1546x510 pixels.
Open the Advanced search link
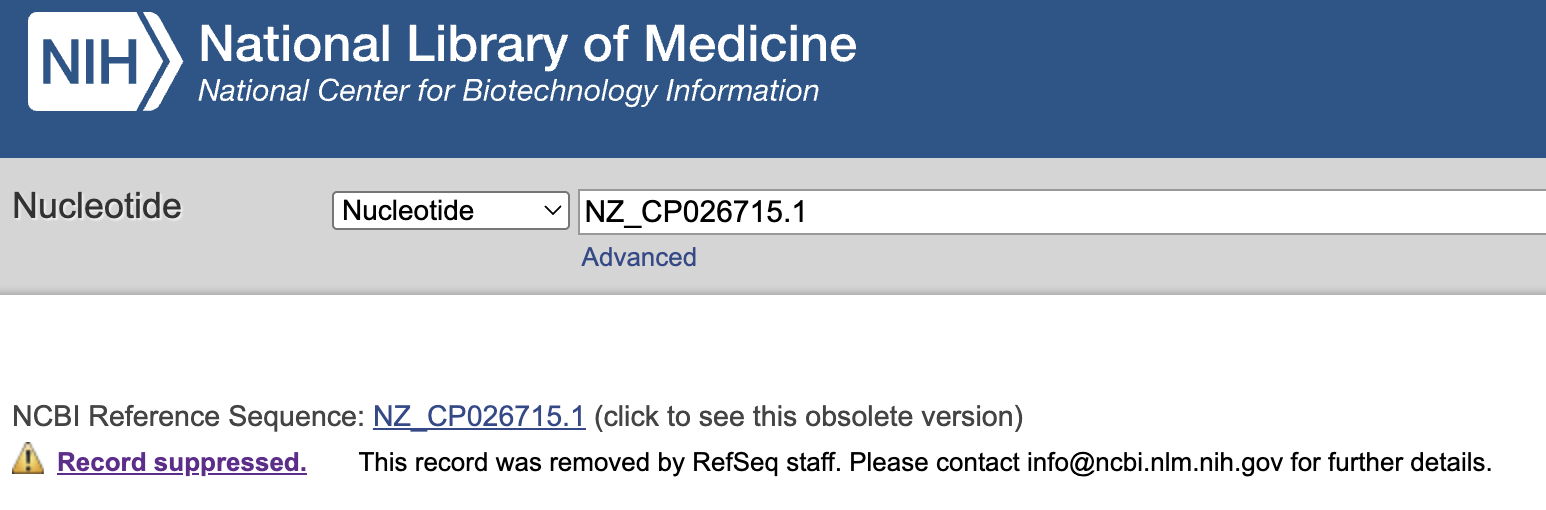pos(639,257)
